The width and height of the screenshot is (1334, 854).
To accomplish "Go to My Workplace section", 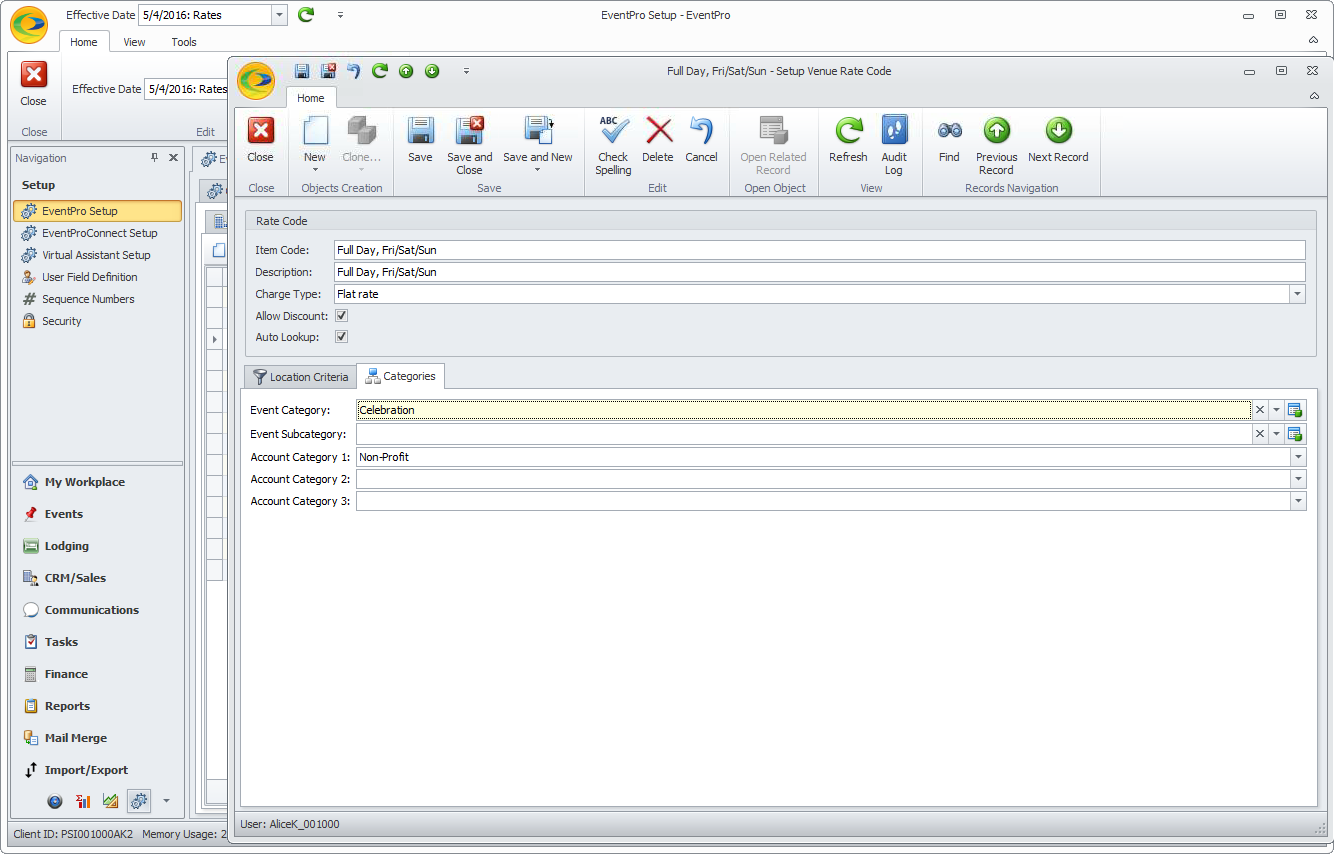I will [x=84, y=482].
